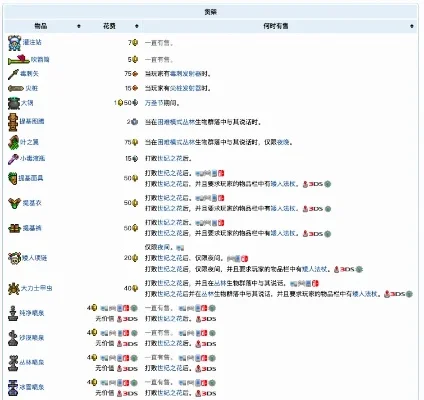Click the Leaf Wings icon beside 叶之翼

click(x=13, y=142)
